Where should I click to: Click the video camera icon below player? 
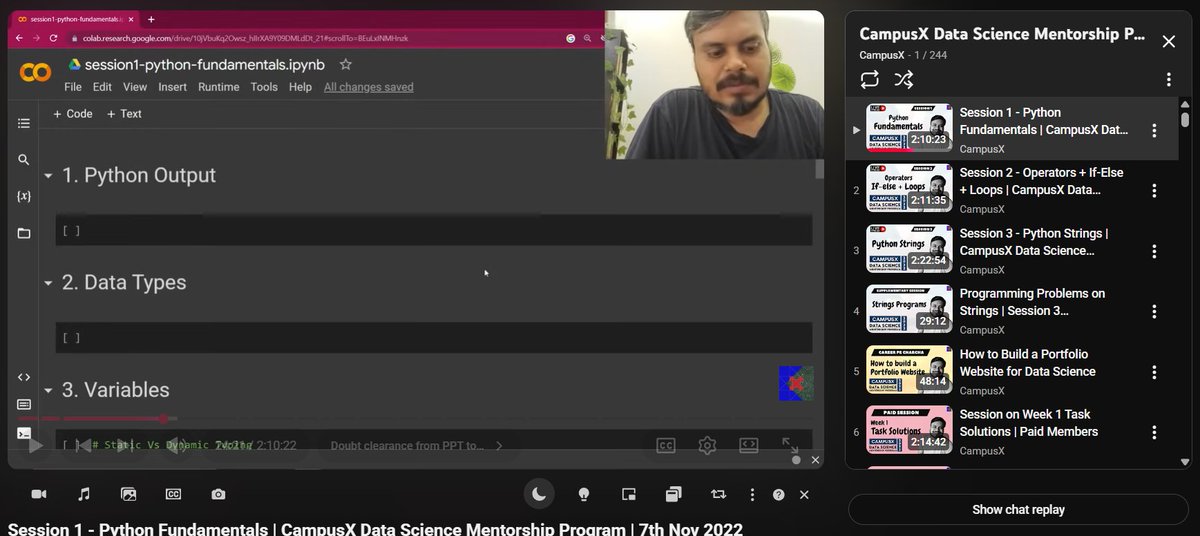(x=39, y=494)
